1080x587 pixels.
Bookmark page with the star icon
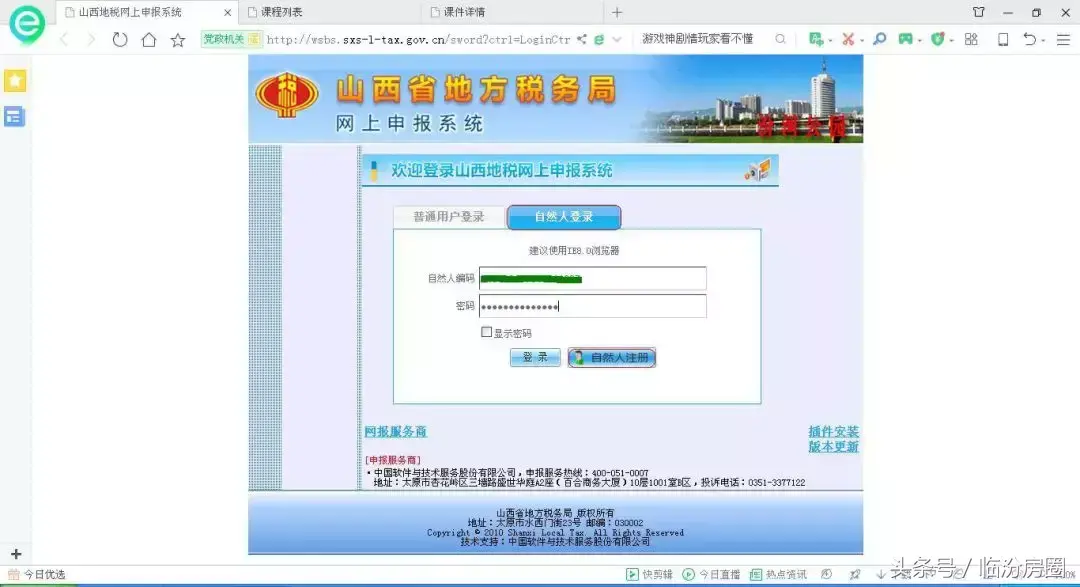coord(178,40)
